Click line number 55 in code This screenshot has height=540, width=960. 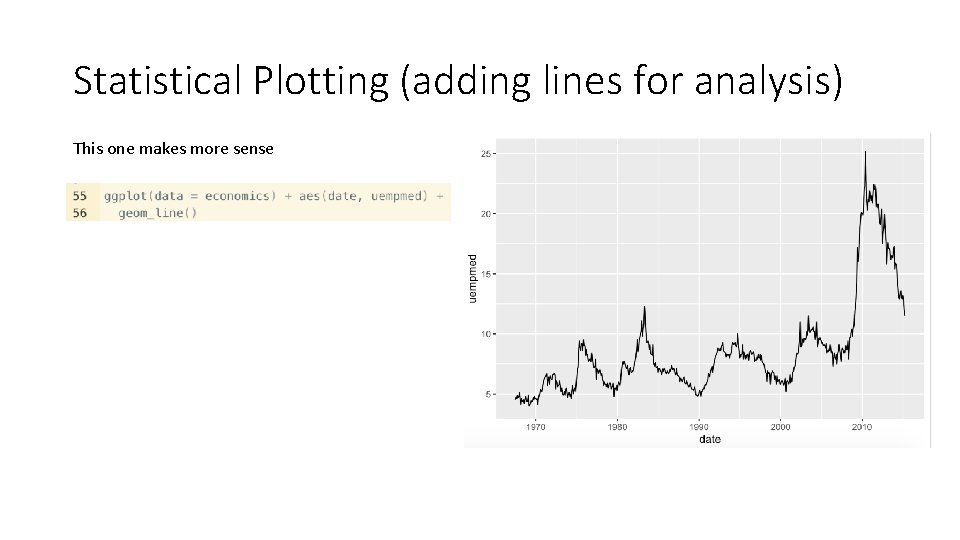(x=80, y=196)
